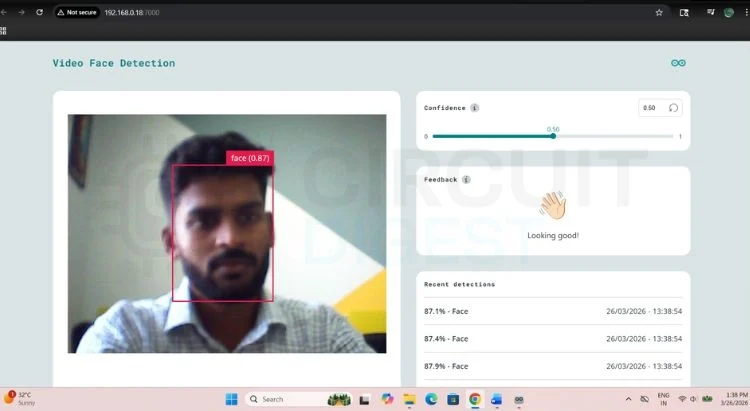Image resolution: width=750 pixels, height=411 pixels.
Task: Click the face (0.87) detection label
Action: coord(250,158)
